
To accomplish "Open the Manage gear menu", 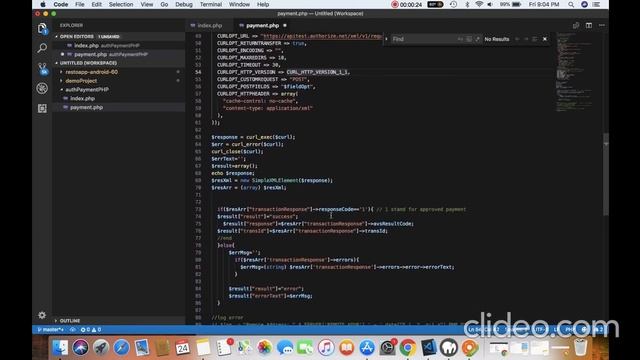I will pyautogui.click(x=42, y=315).
